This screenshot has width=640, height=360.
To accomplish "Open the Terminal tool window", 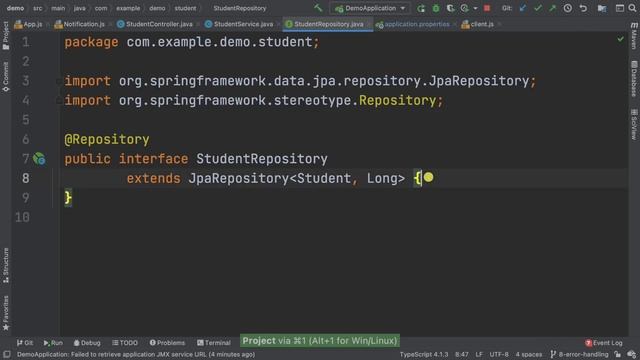I will click(x=214, y=343).
